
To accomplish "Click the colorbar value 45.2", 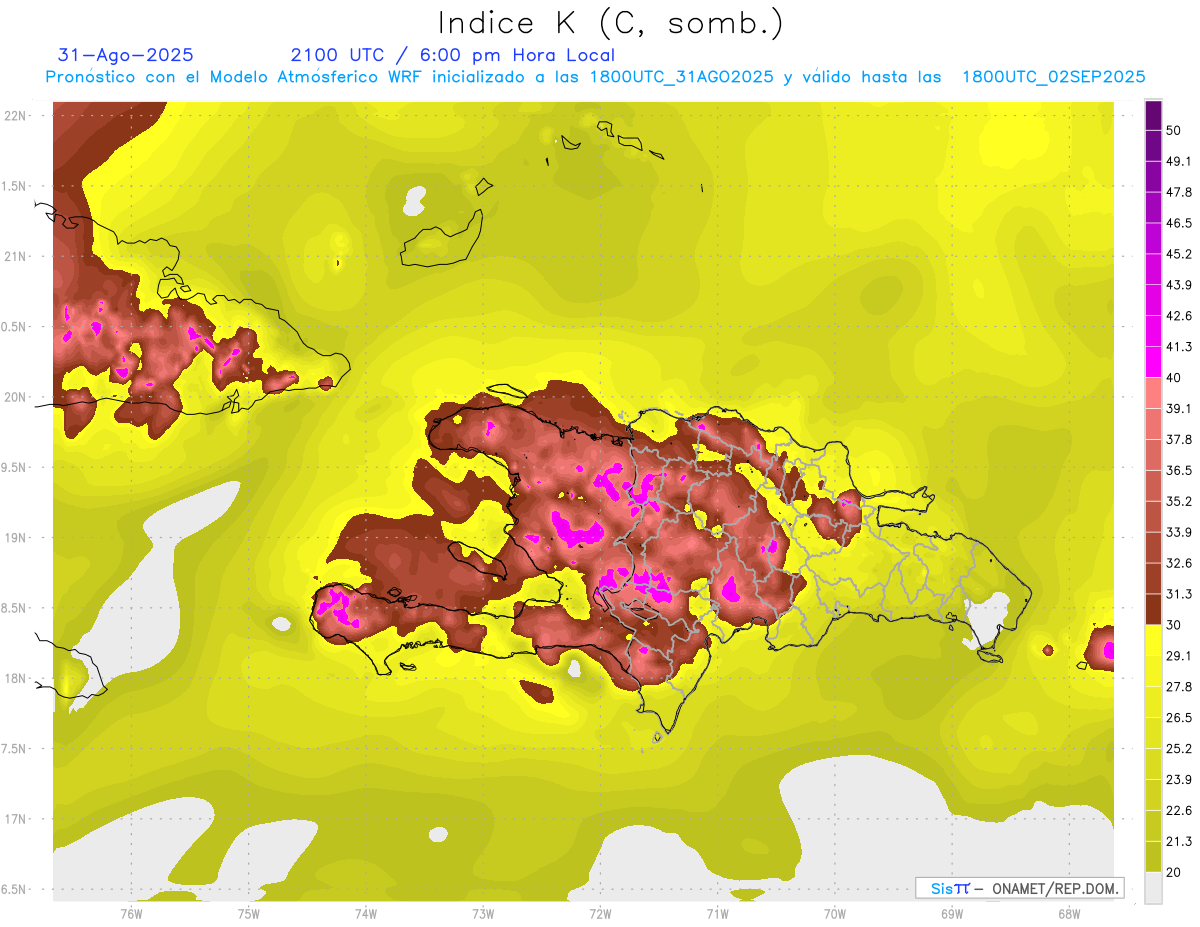I will 1178,254.
